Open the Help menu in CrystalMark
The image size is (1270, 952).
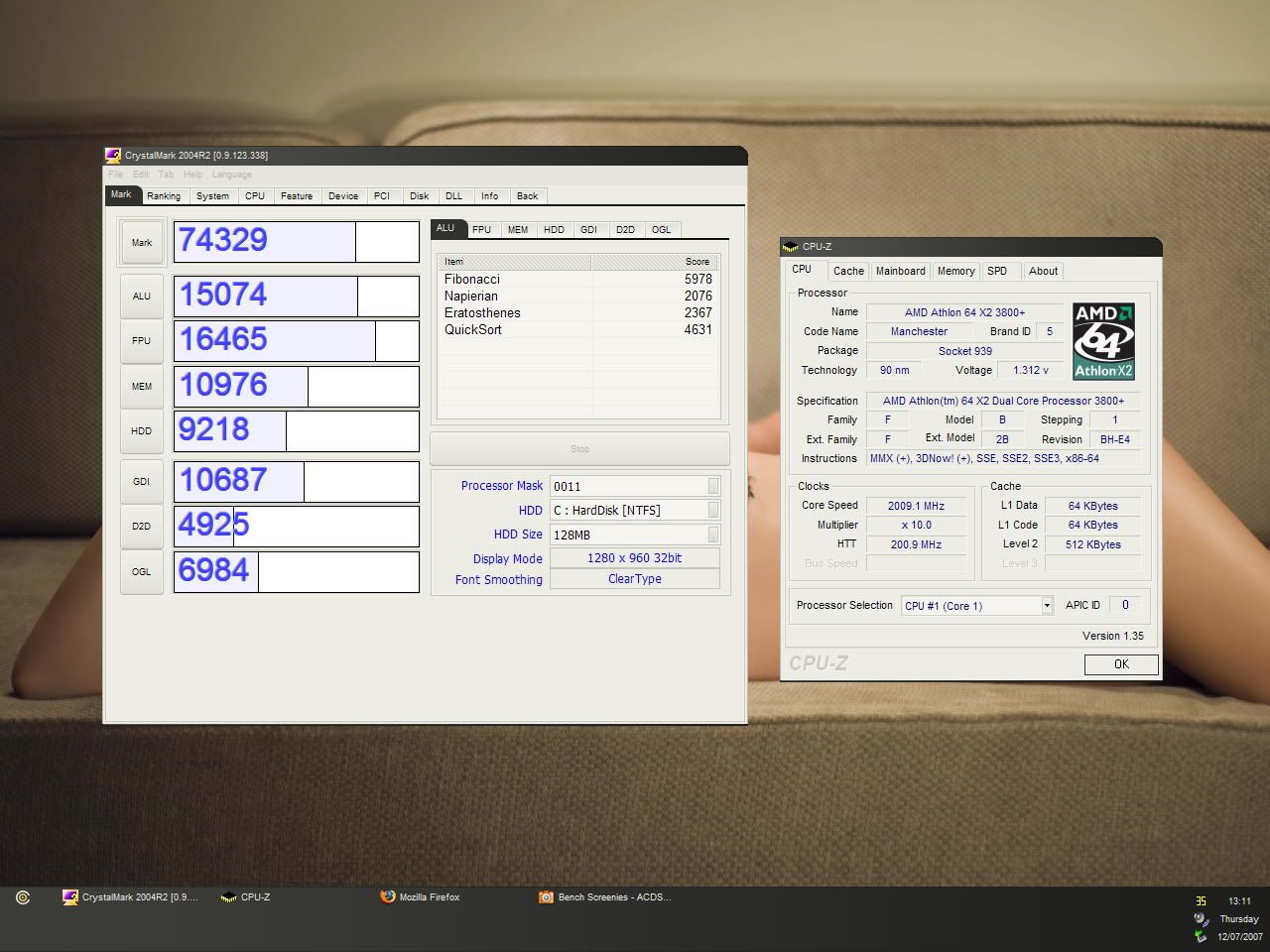(192, 175)
